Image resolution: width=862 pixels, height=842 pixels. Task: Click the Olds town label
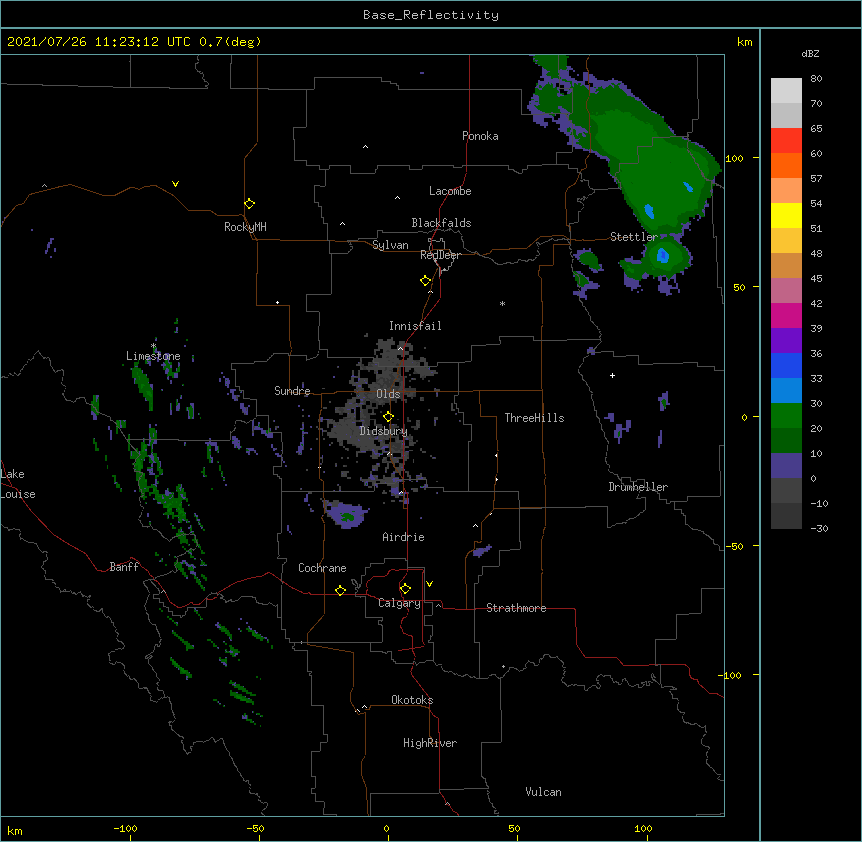click(388, 394)
